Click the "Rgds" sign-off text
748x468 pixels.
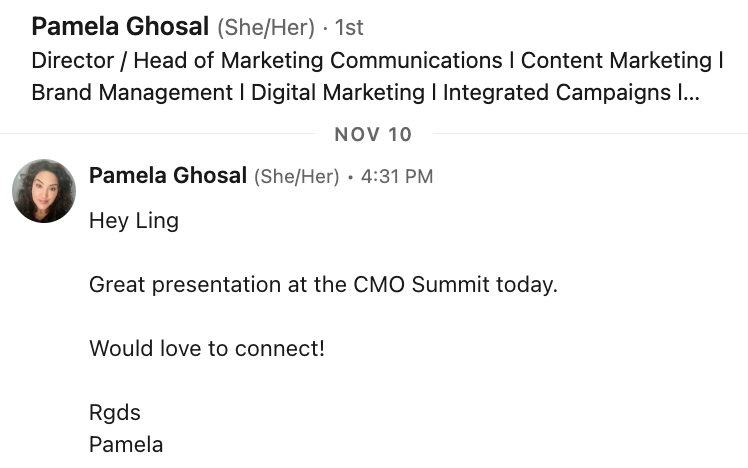(x=115, y=413)
